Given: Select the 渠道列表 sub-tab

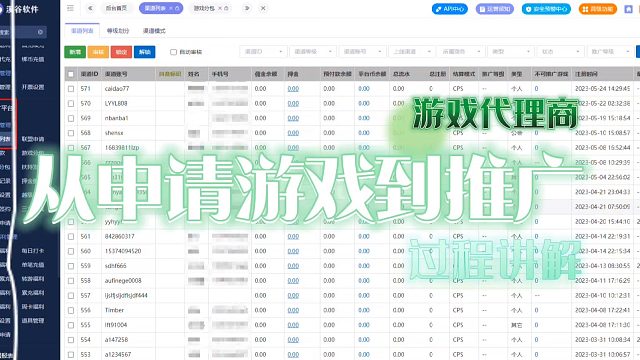Looking at the screenshot, I should coord(82,31).
